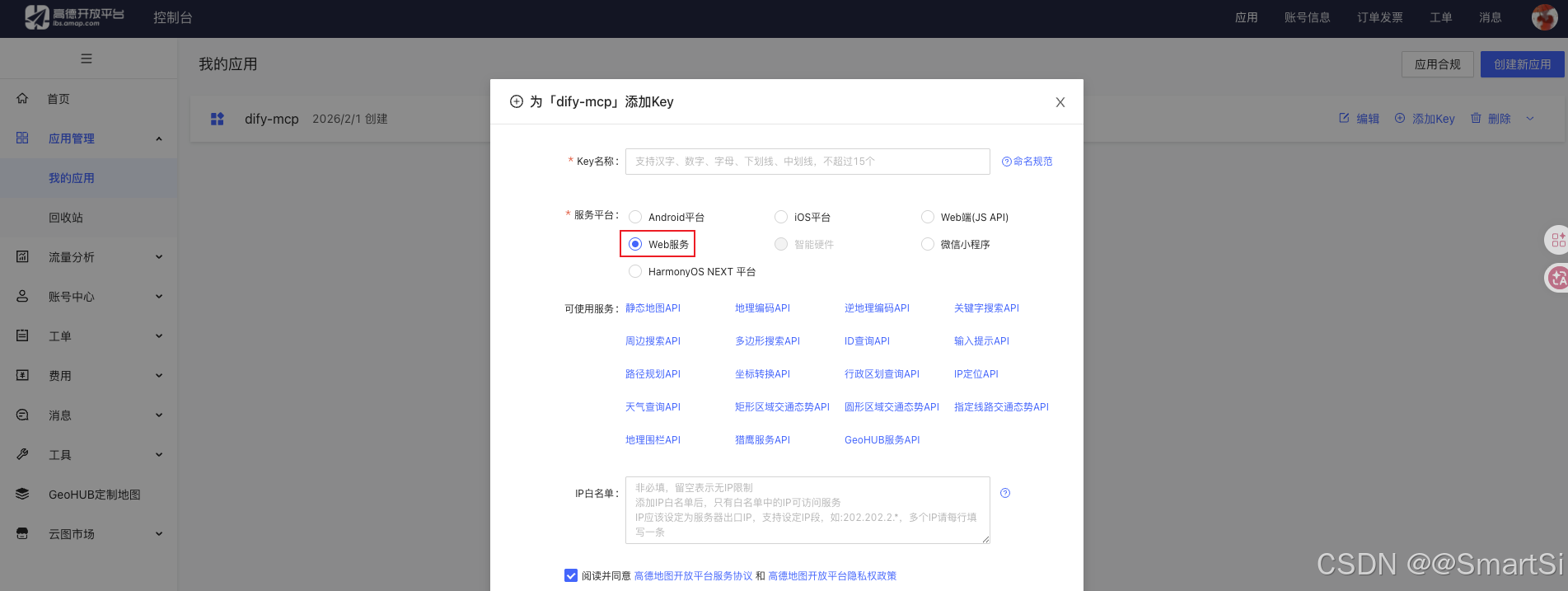Open the 静态地图API service link
This screenshot has height=591, width=1568.
click(653, 308)
